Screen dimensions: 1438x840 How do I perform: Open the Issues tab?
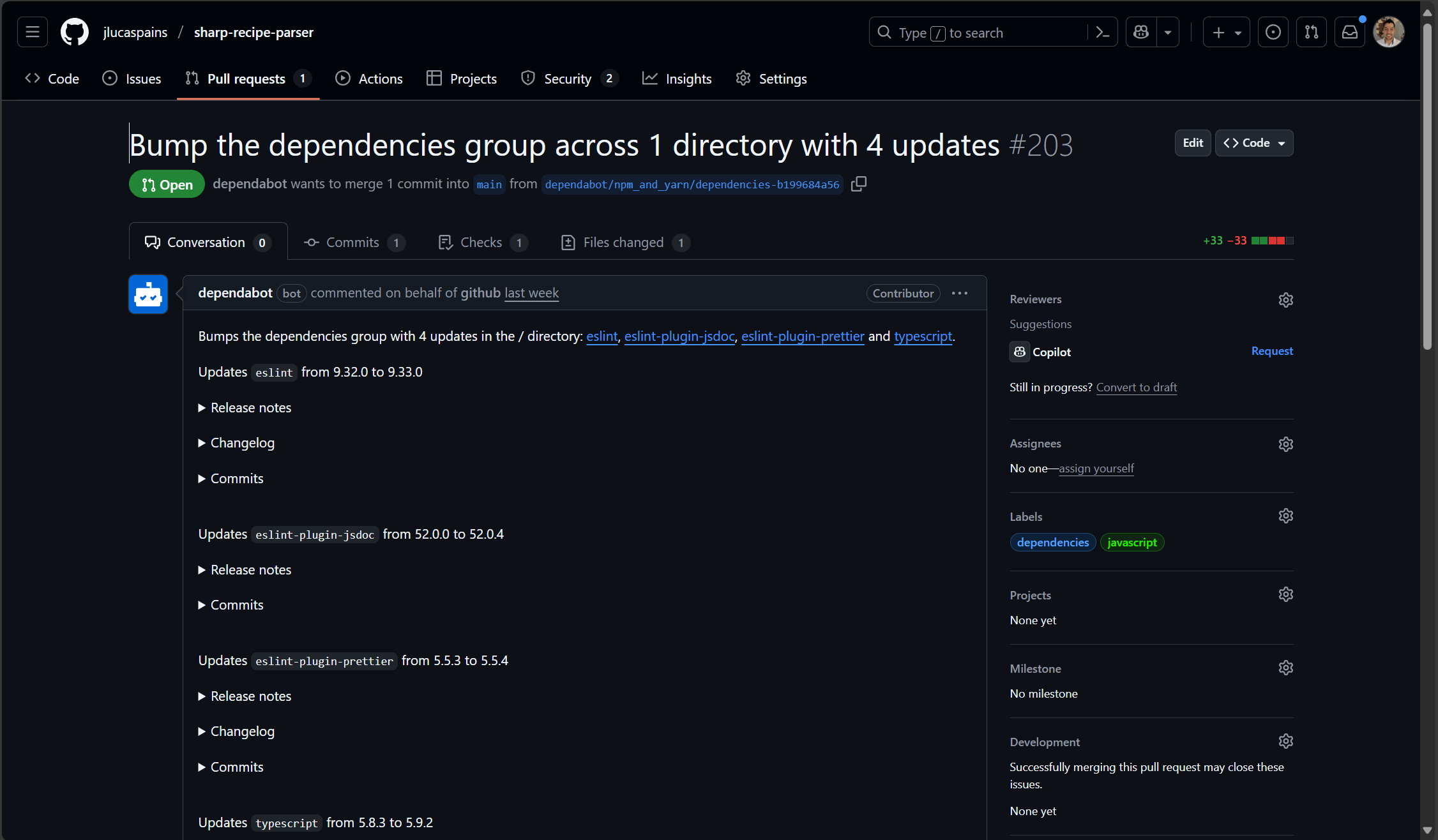tap(132, 79)
